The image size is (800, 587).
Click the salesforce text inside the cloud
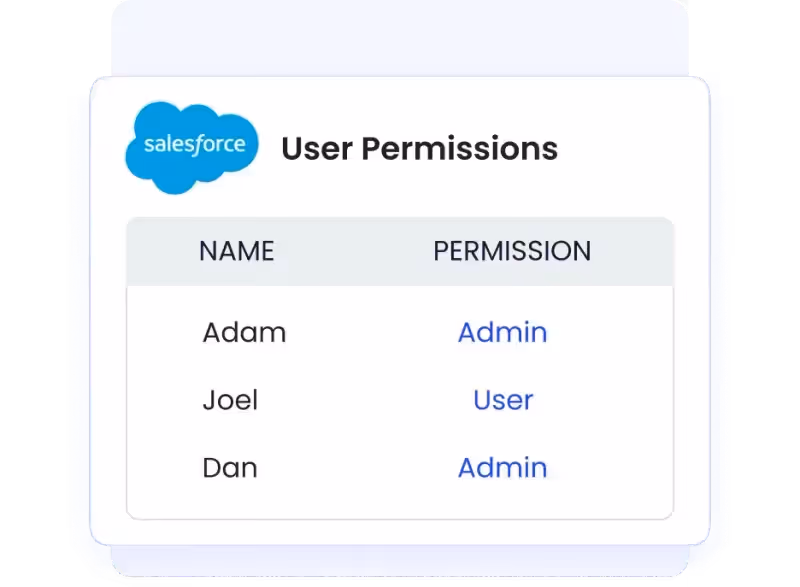point(195,144)
